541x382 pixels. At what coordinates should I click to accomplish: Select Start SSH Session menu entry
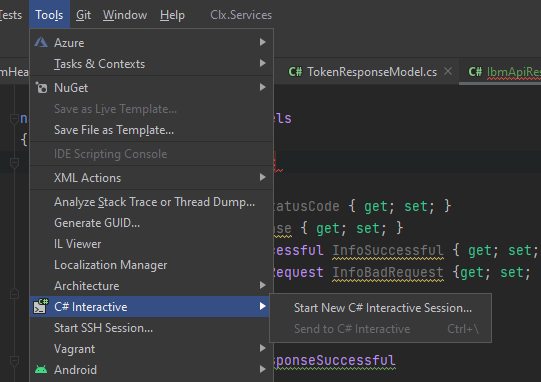[x=104, y=328]
